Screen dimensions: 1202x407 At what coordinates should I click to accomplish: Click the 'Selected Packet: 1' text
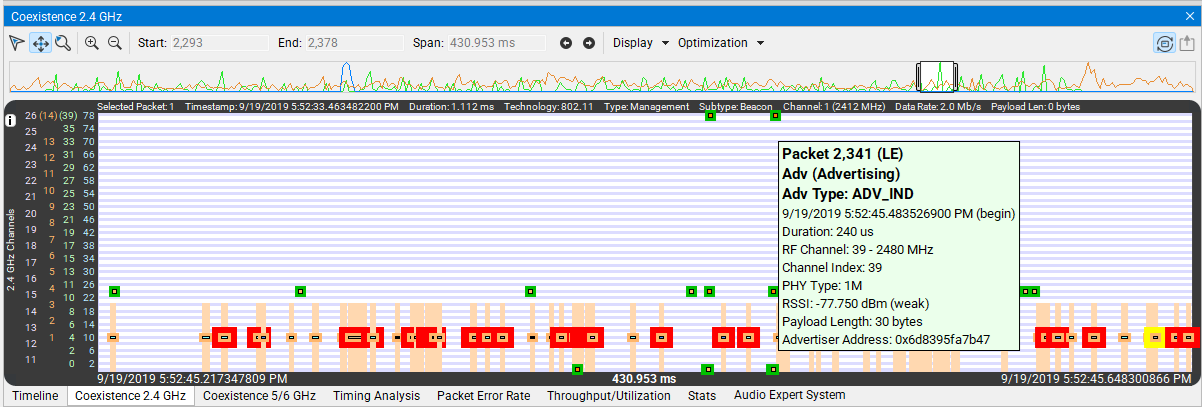(x=135, y=106)
